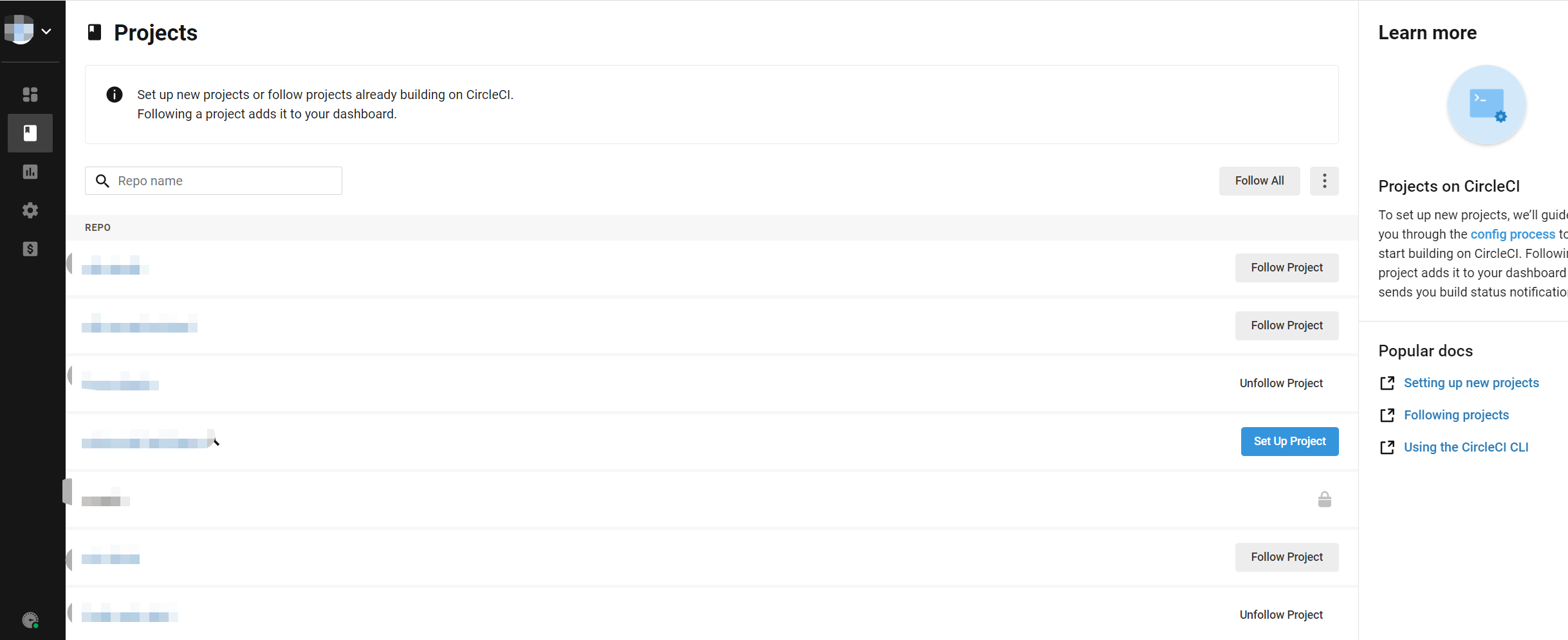Screen dimensions: 1568x640
Task: Open Plan page via the dollar icon
Action: coord(30,250)
